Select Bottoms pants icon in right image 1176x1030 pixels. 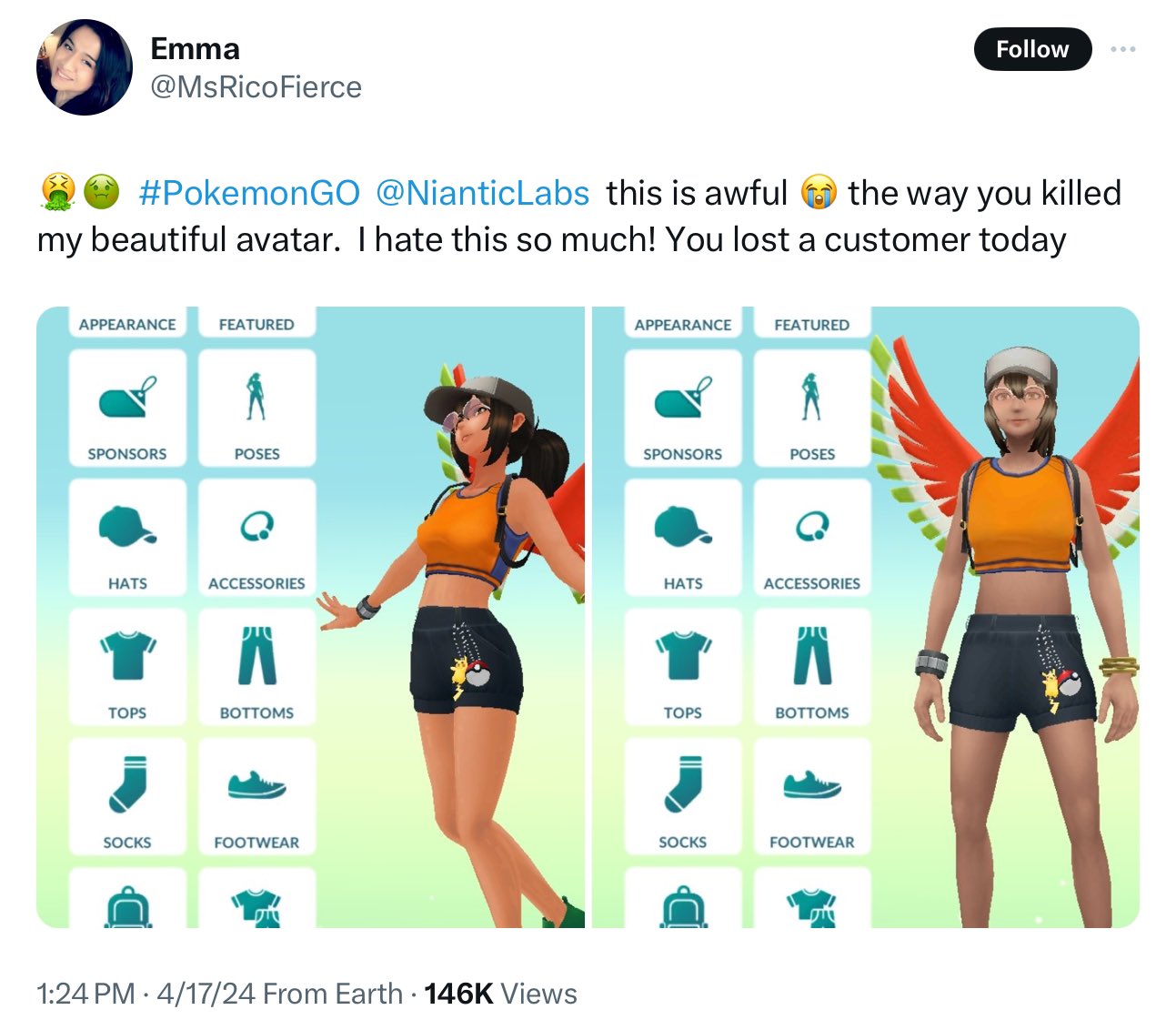(812, 667)
